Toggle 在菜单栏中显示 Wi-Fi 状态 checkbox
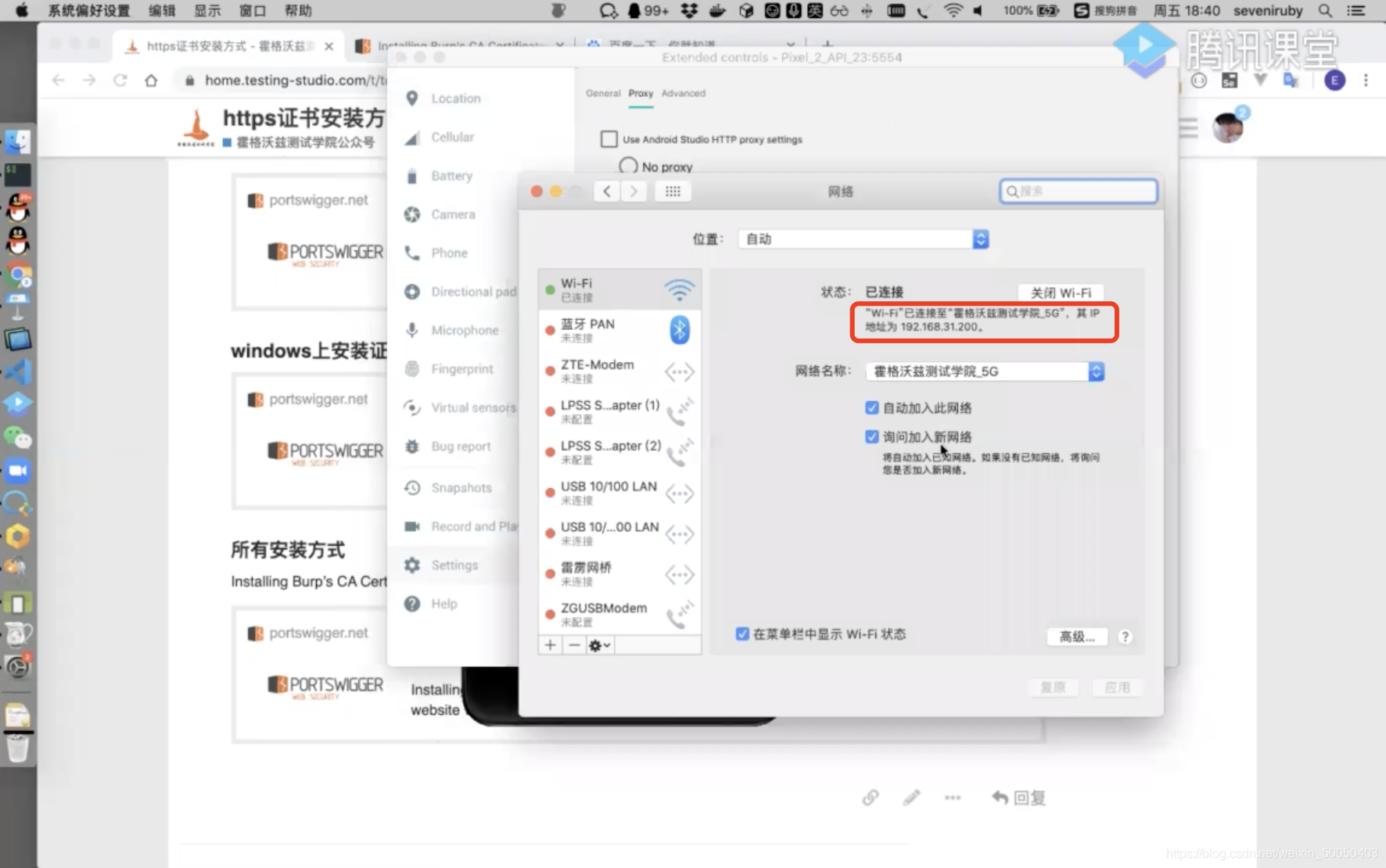 (x=742, y=633)
